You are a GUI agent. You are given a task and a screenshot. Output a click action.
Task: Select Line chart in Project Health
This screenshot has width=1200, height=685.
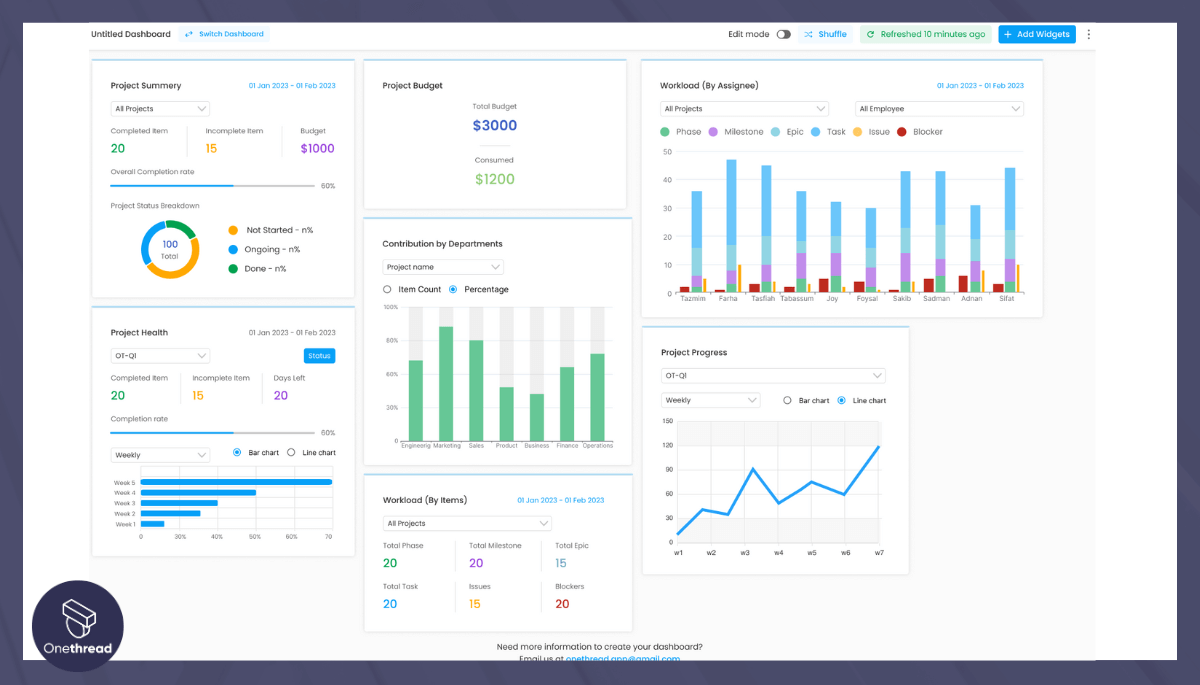tap(292, 453)
